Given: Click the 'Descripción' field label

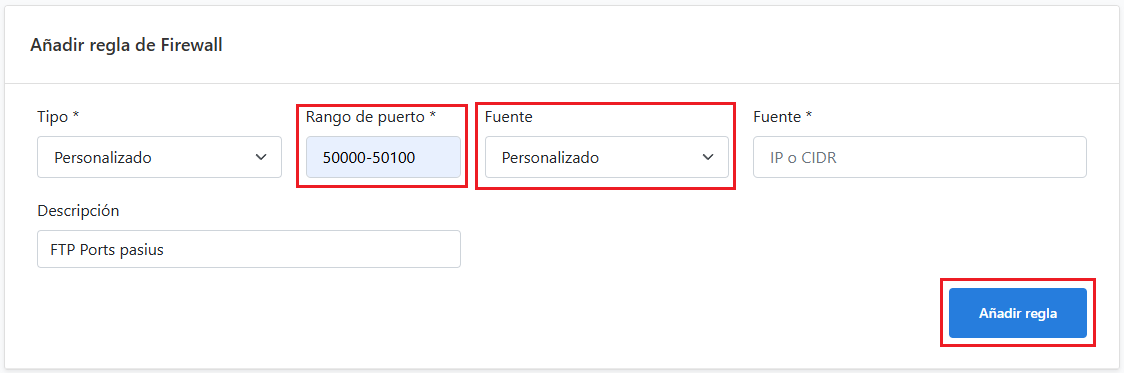Looking at the screenshot, I should 77,211.
